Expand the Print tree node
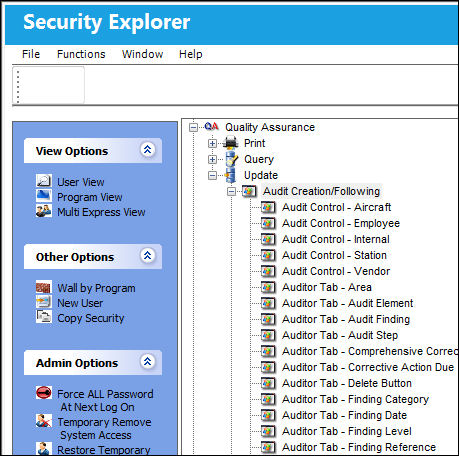Image resolution: width=459 pixels, height=456 pixels. click(x=212, y=143)
